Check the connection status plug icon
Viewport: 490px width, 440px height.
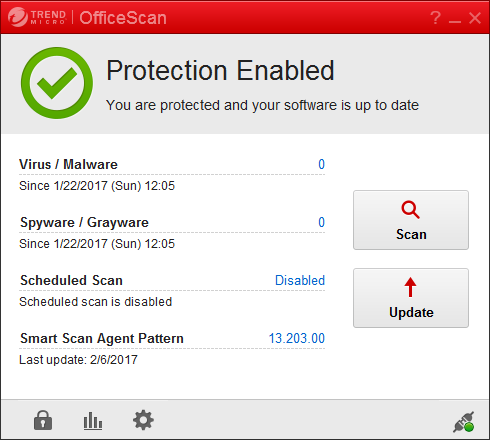[x=464, y=422]
